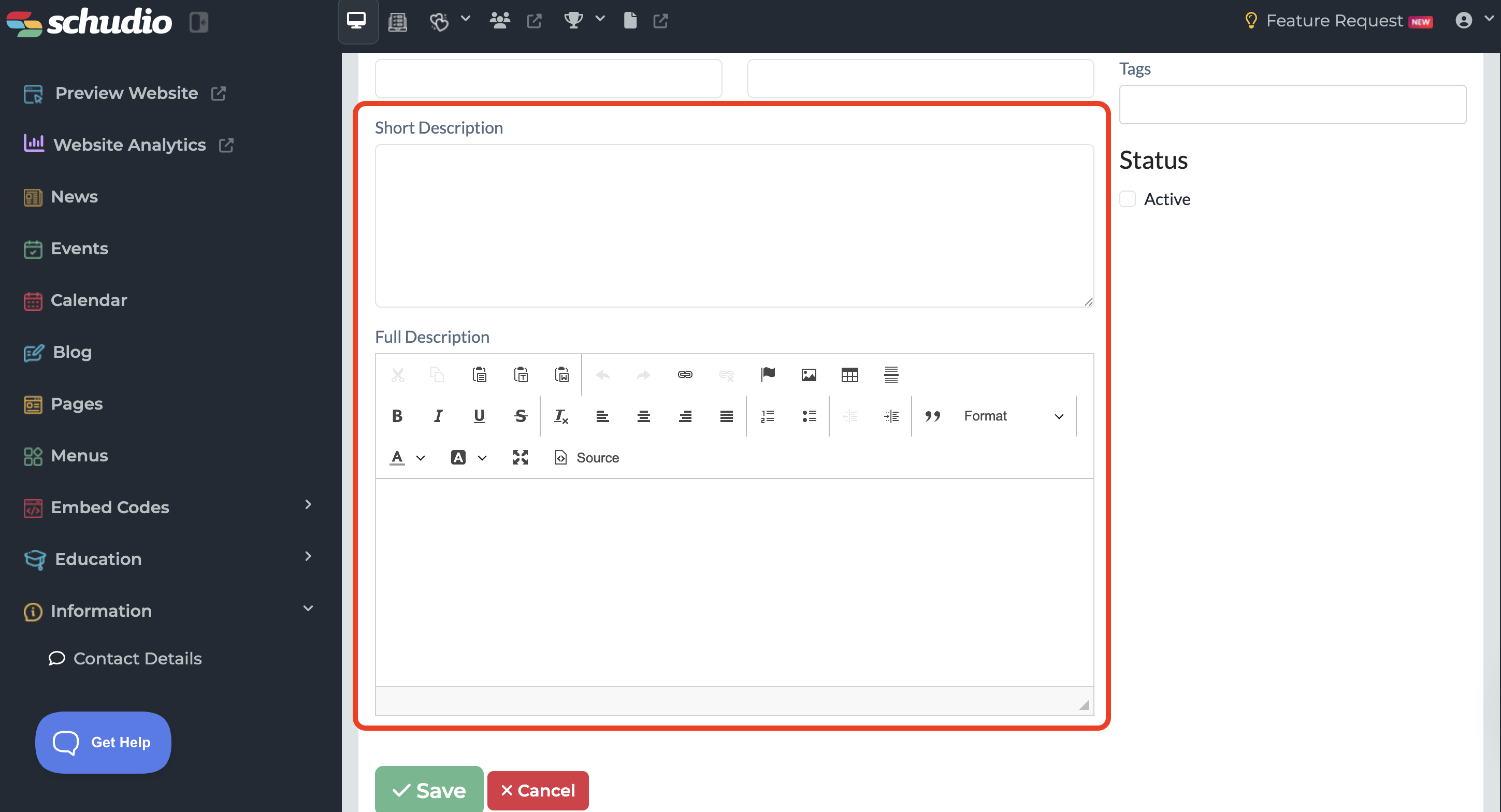The image size is (1501, 812).
Task: Add a block quote
Action: click(932, 416)
